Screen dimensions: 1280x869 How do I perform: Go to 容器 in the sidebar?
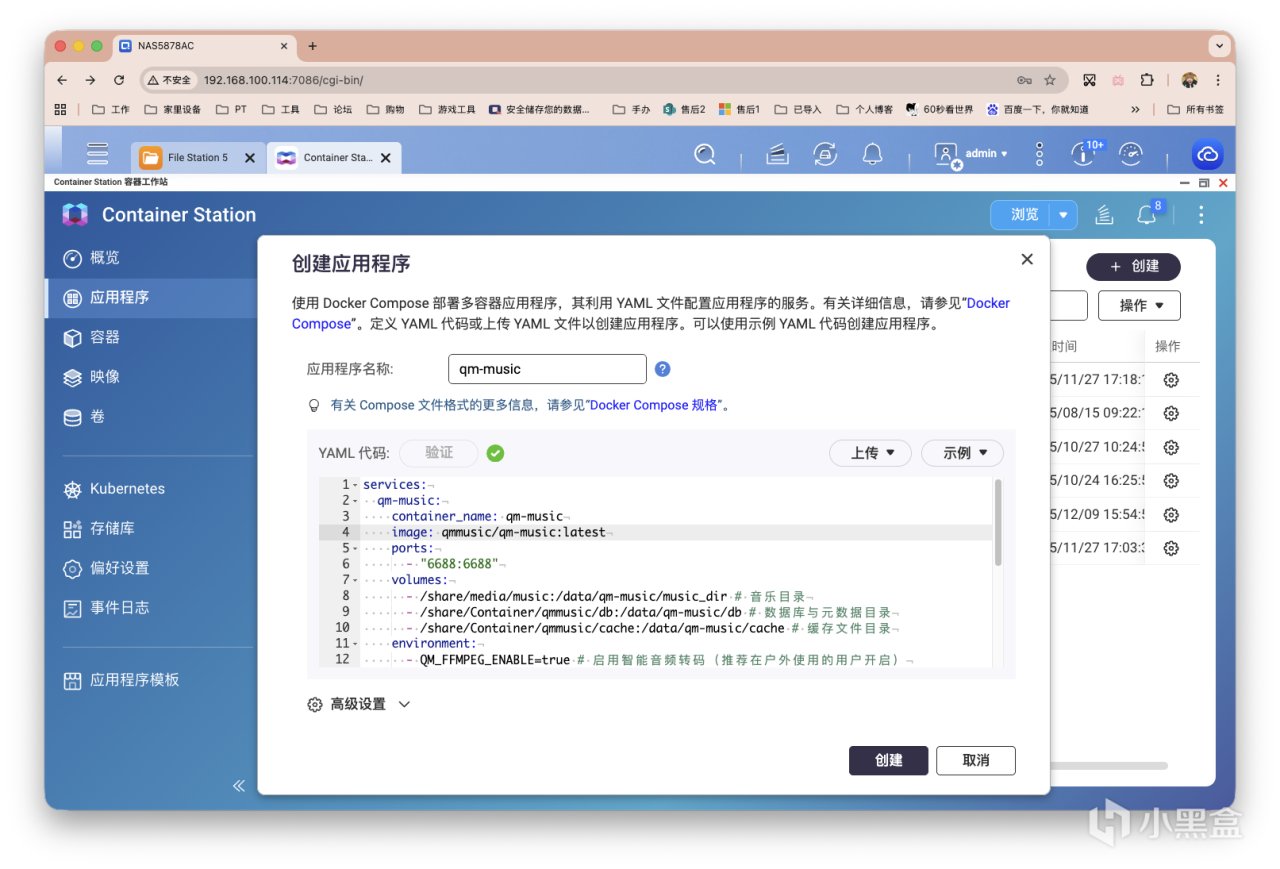tap(152, 338)
